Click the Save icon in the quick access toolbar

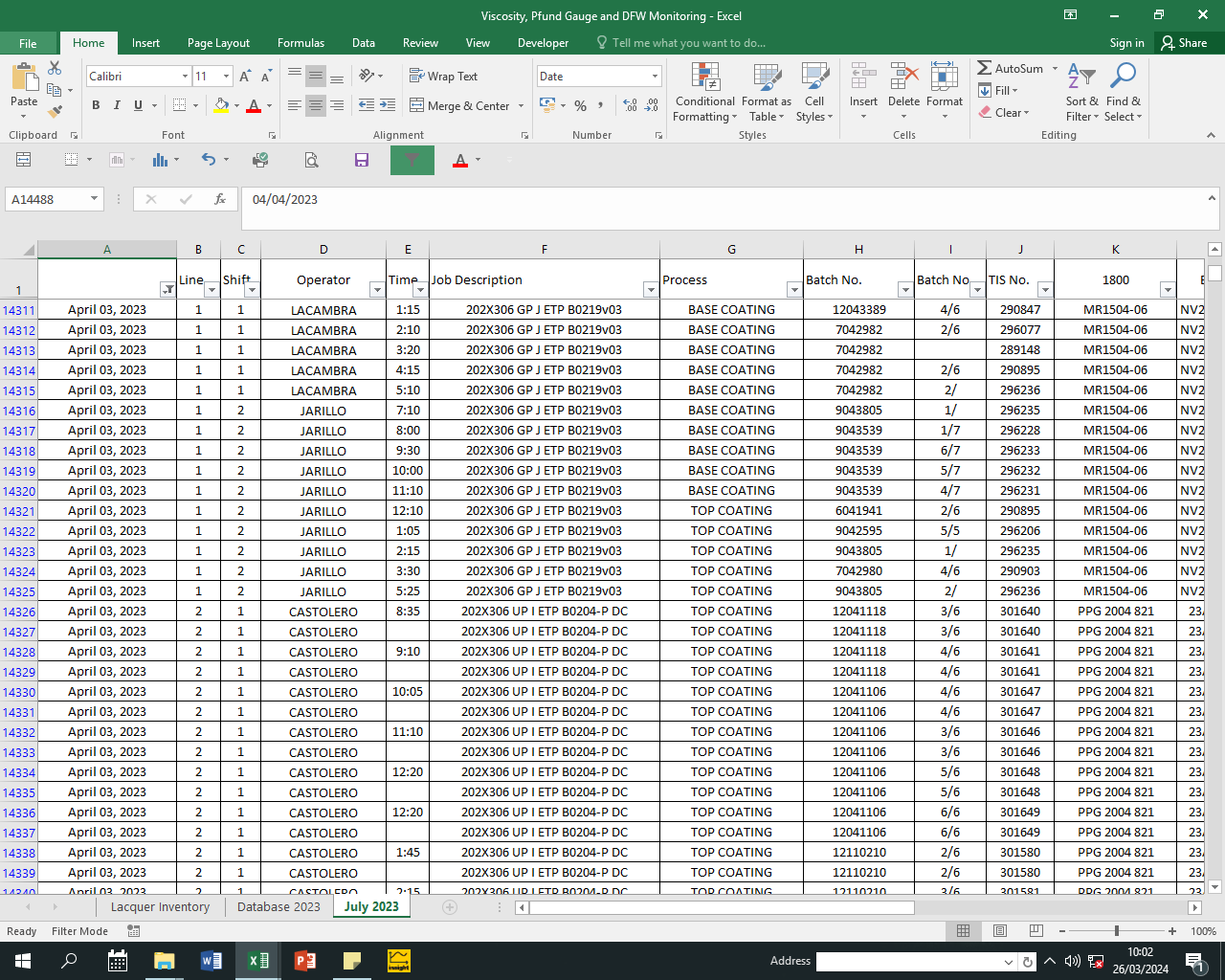(x=362, y=160)
